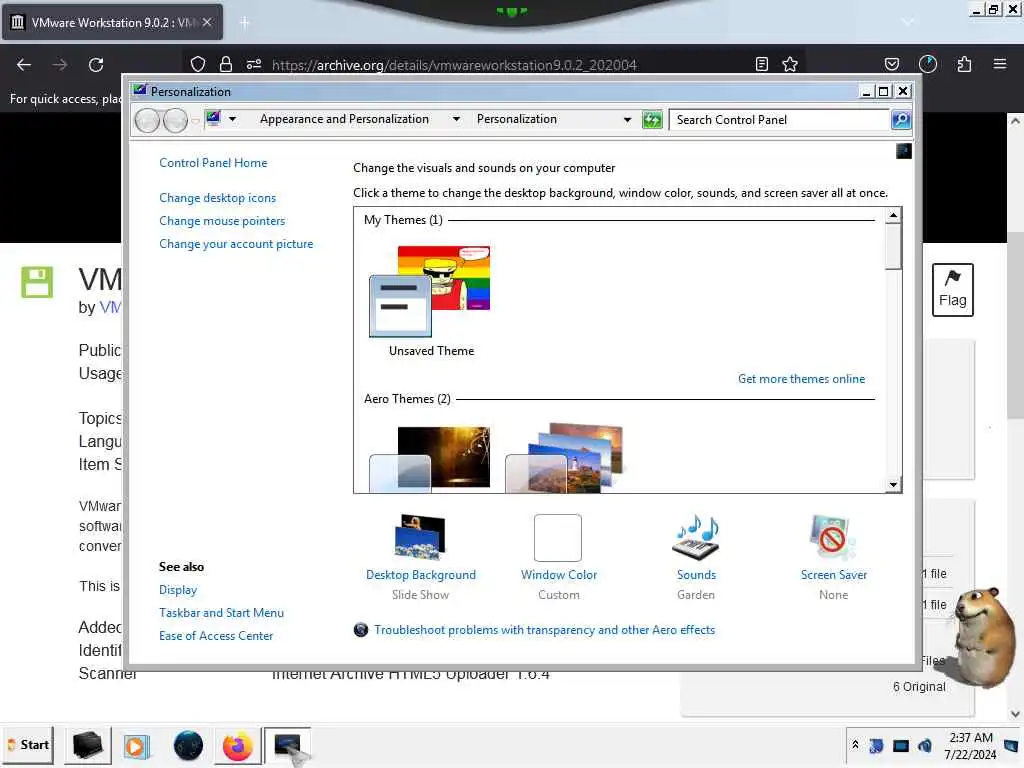Click in the Search Control Panel field

[780, 120]
